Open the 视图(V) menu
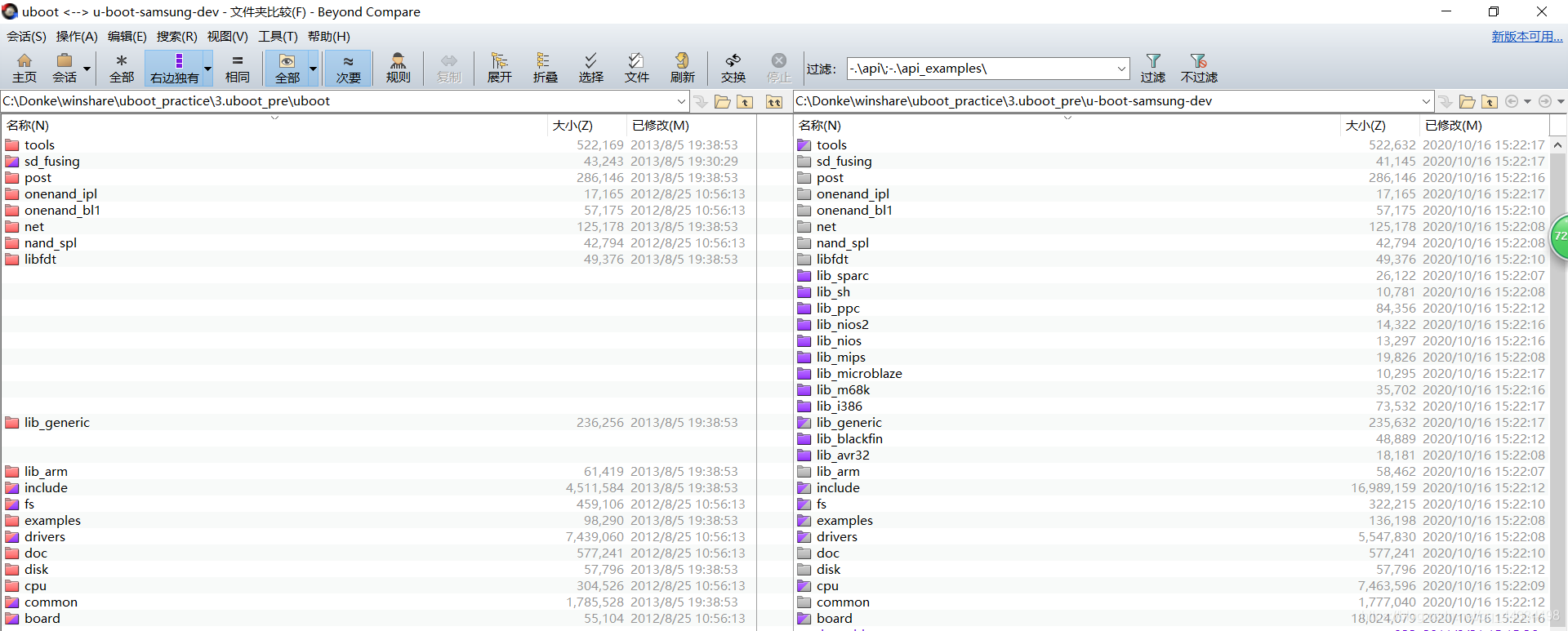 tap(227, 36)
